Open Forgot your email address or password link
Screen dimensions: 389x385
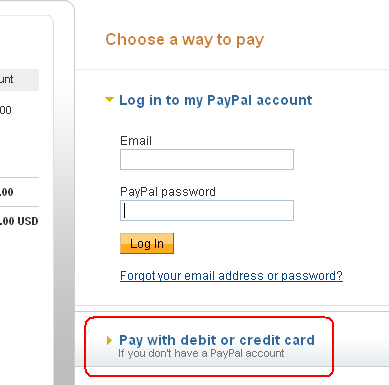coord(231,276)
